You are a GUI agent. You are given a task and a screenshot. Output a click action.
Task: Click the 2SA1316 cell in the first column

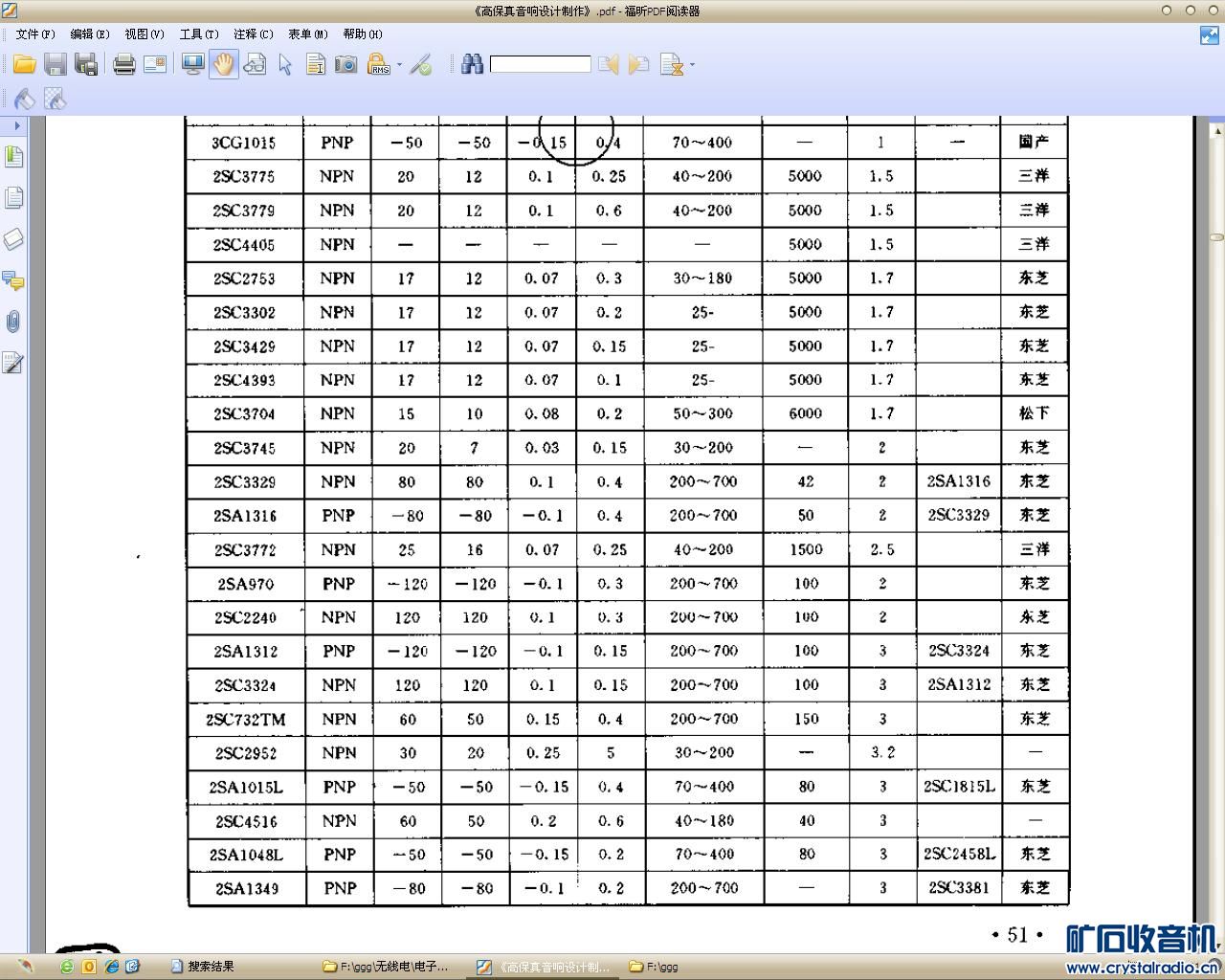pos(245,516)
